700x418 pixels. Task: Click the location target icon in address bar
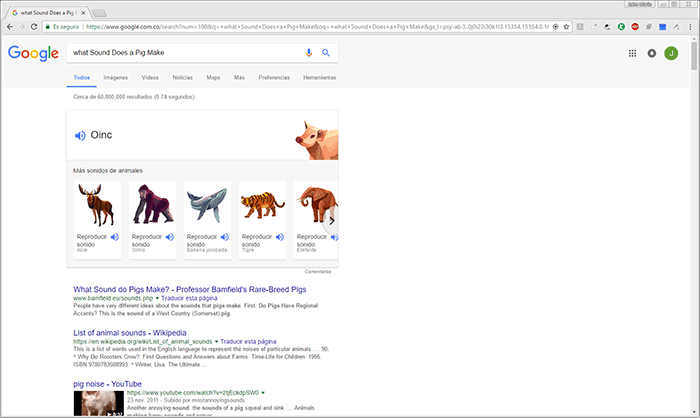tap(555, 27)
